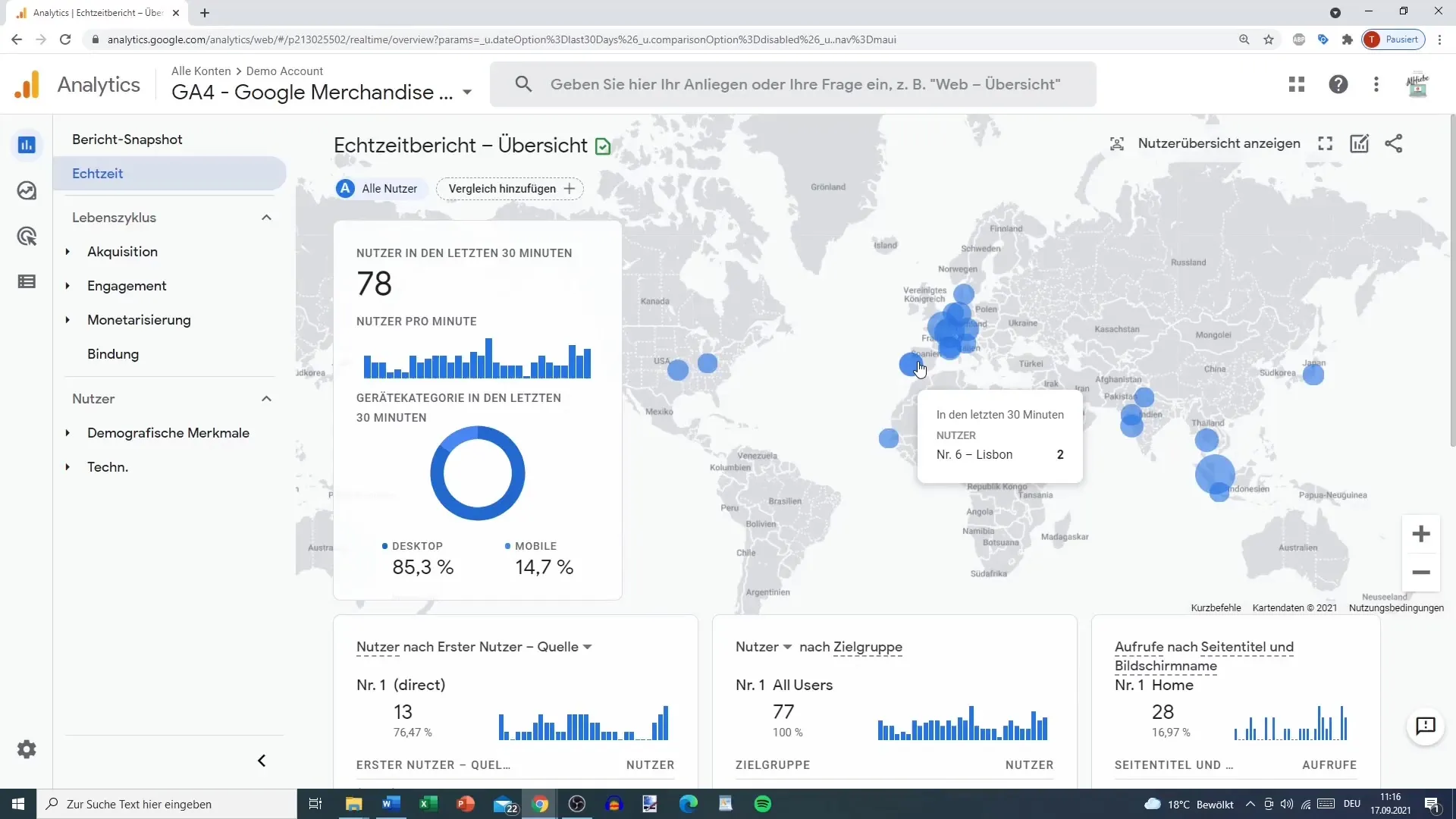Click the page vertical scrollbar
1456x819 pixels.
point(1451,281)
